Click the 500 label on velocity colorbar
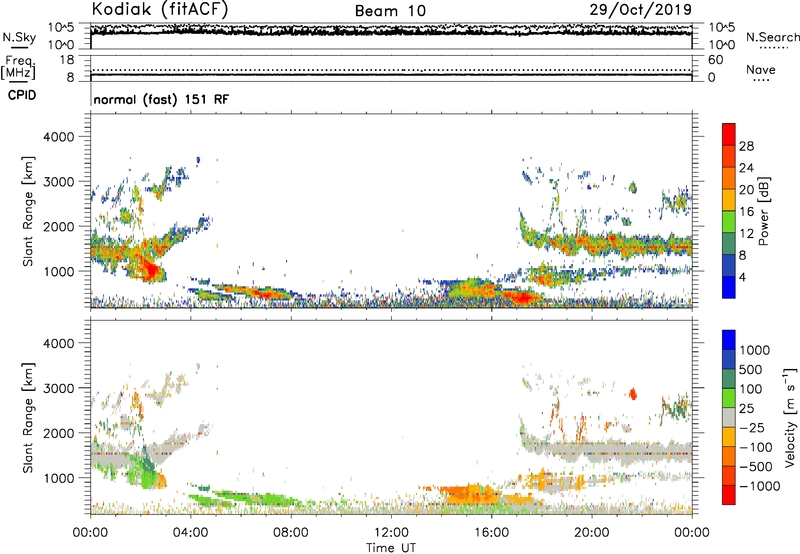Screen dimensions: 800x554 [x=751, y=370]
